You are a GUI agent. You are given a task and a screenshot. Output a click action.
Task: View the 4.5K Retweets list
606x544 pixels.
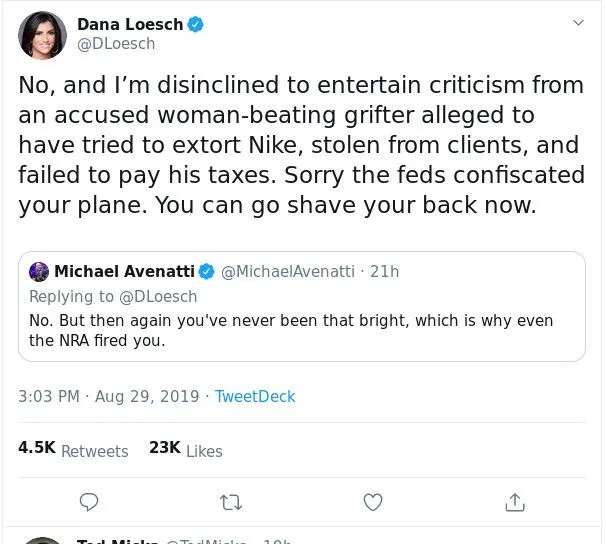click(x=73, y=449)
